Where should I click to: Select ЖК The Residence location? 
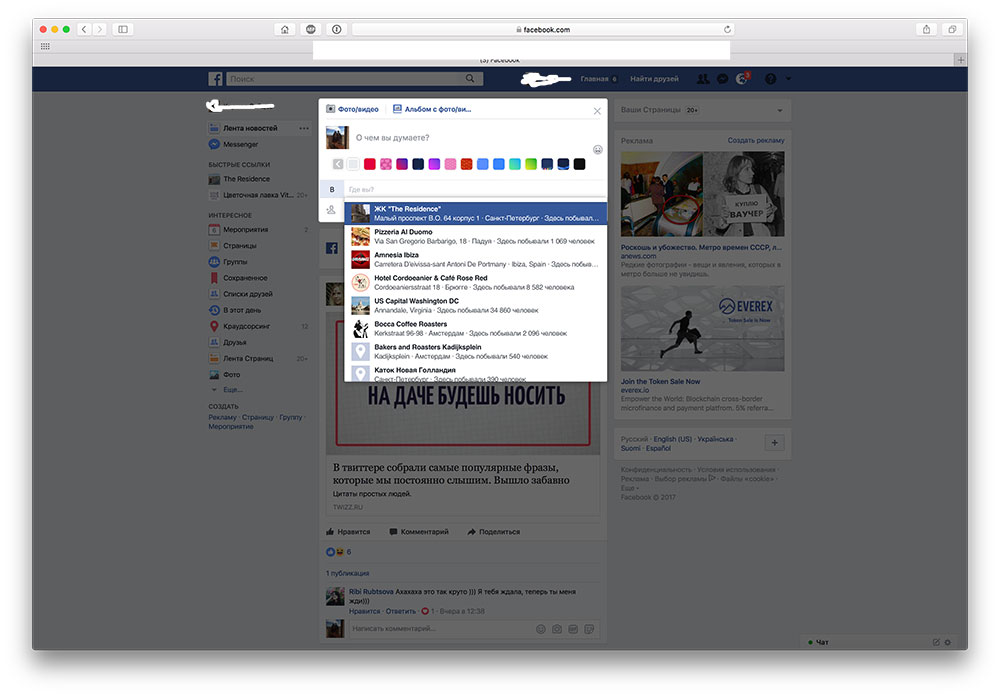click(476, 214)
